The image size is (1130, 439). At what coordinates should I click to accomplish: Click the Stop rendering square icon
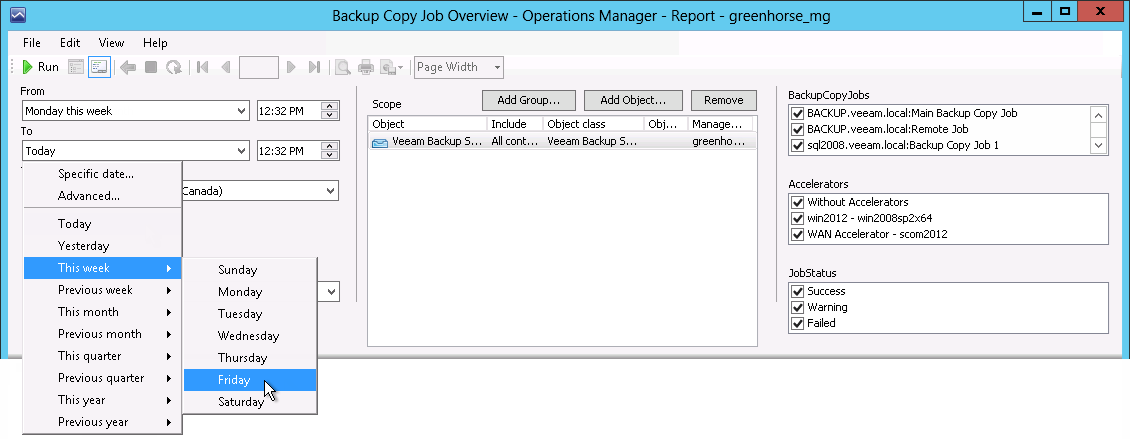(151, 67)
